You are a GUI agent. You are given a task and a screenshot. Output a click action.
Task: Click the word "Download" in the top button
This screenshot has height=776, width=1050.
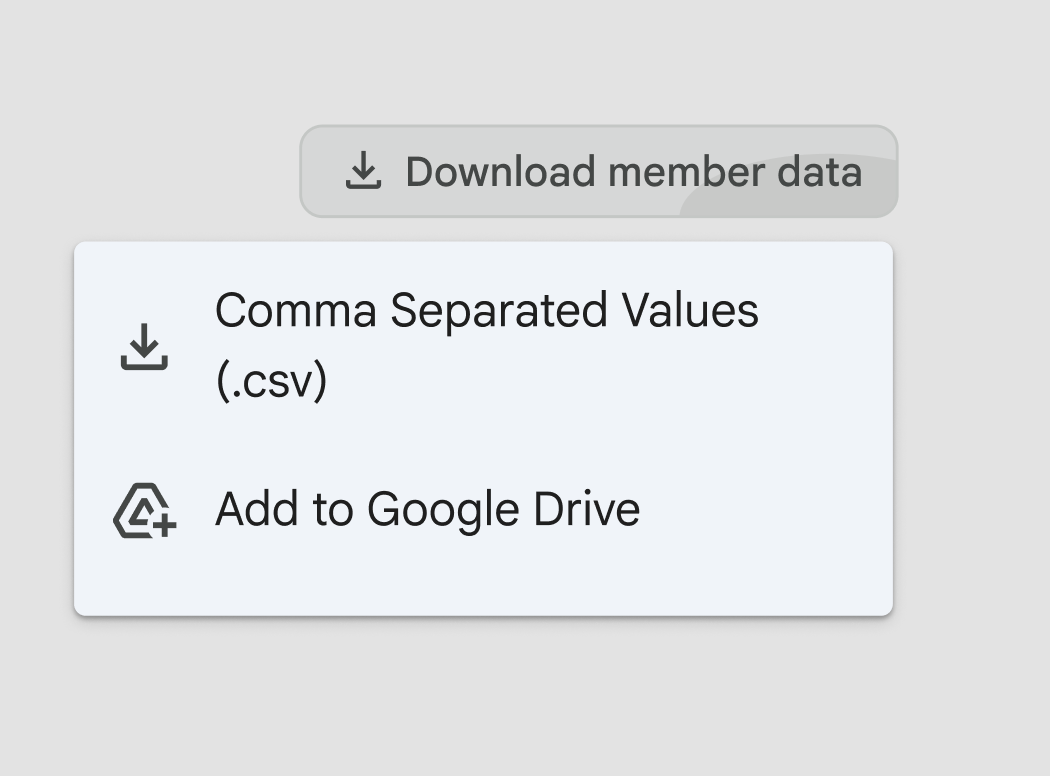pos(500,172)
